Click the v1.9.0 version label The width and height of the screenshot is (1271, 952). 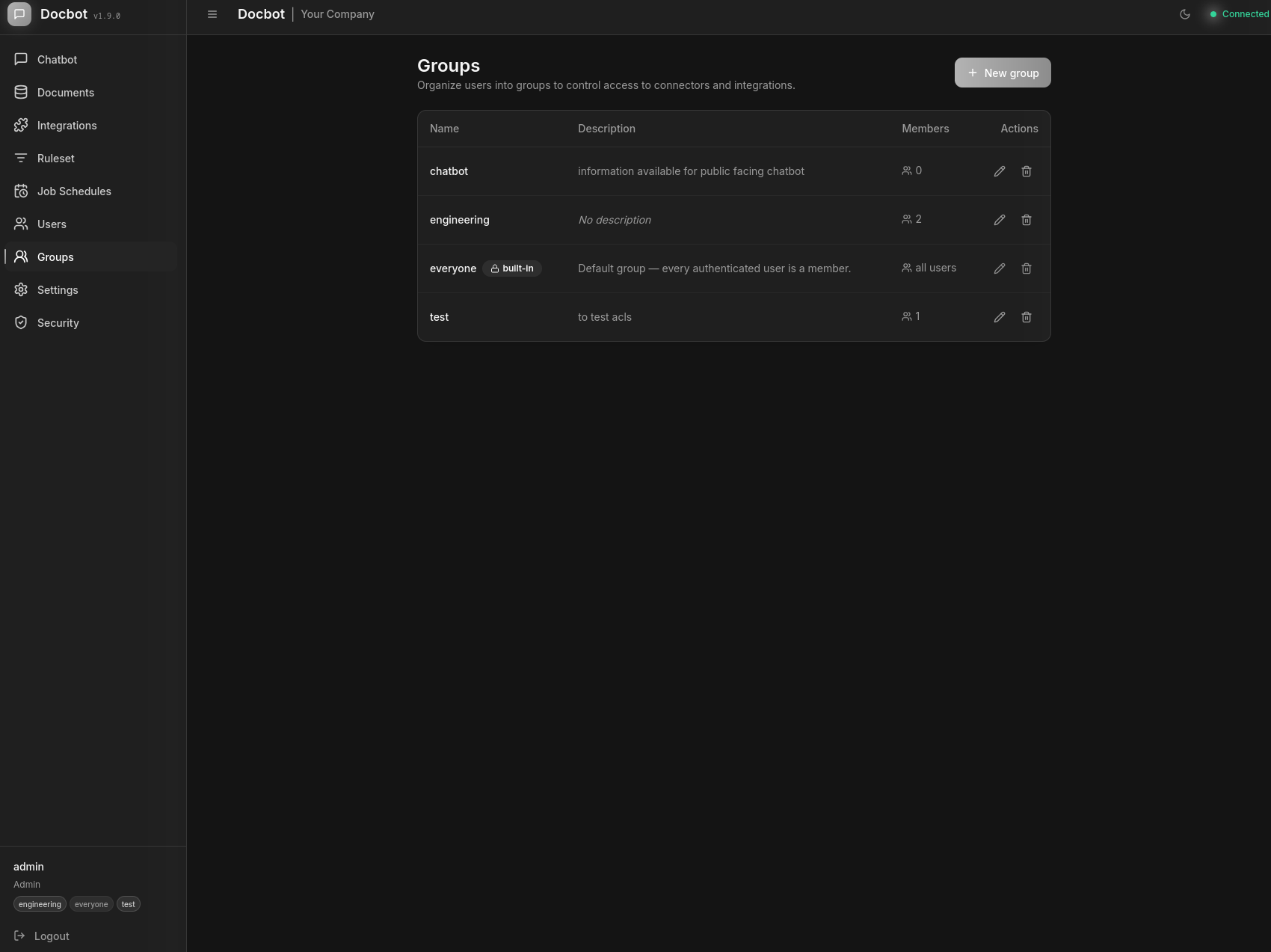[x=107, y=16]
